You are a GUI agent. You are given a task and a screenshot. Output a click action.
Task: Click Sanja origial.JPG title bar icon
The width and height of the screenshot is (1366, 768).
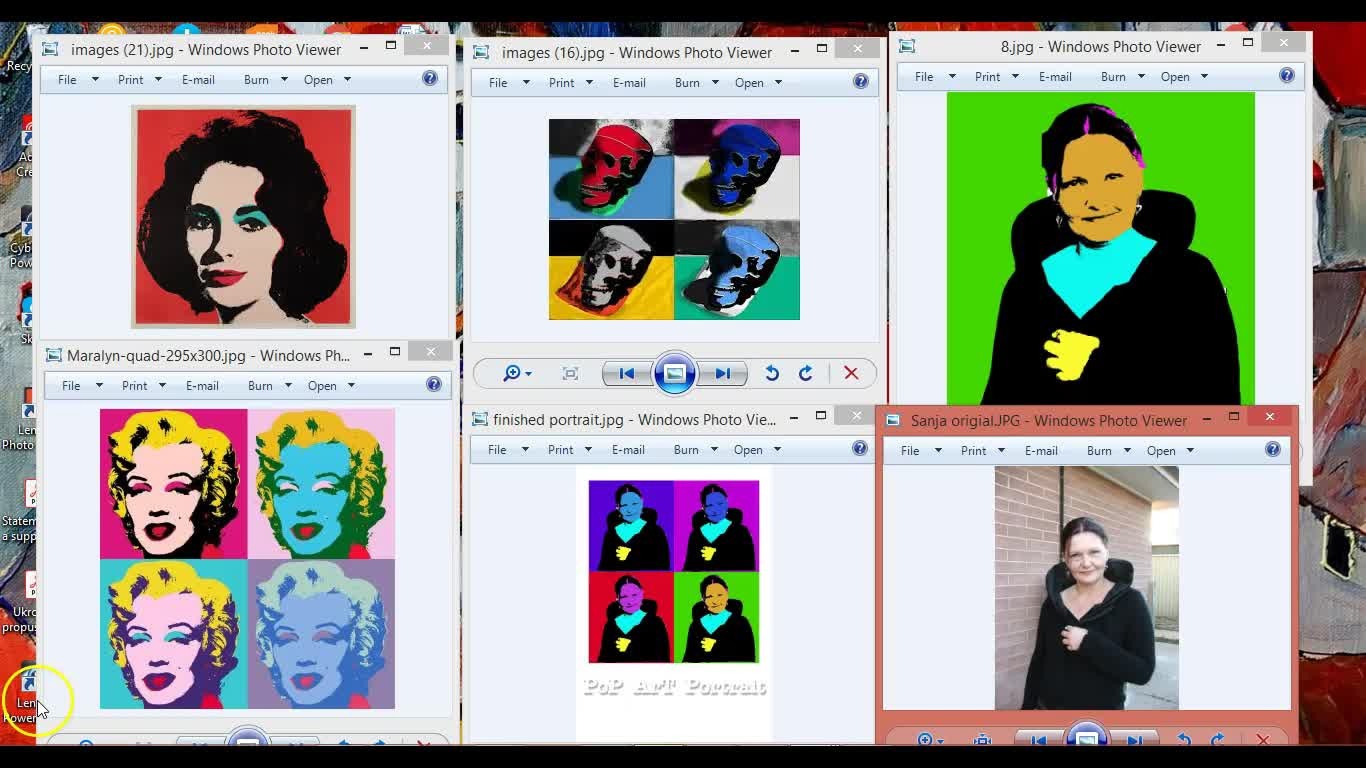(x=893, y=420)
